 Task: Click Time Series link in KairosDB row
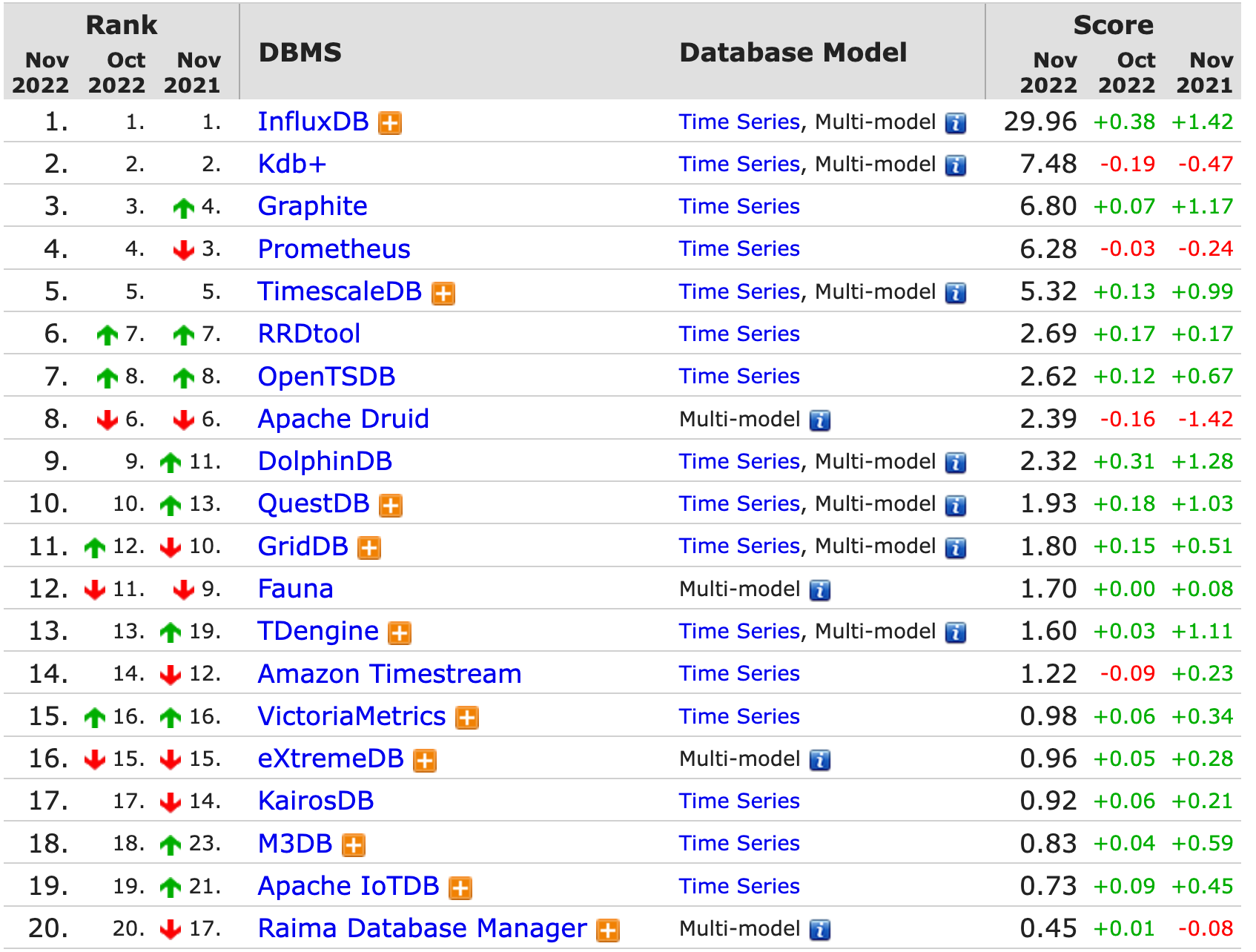click(739, 801)
